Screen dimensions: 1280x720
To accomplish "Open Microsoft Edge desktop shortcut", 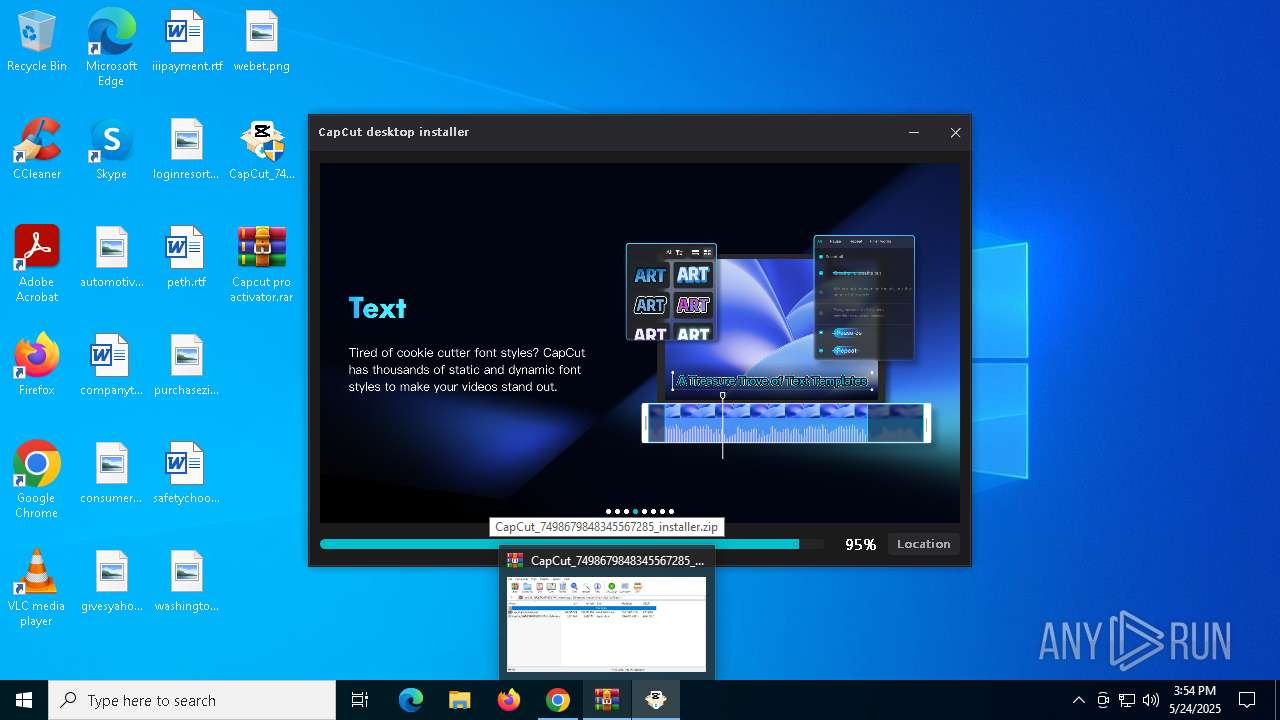I will tap(111, 47).
